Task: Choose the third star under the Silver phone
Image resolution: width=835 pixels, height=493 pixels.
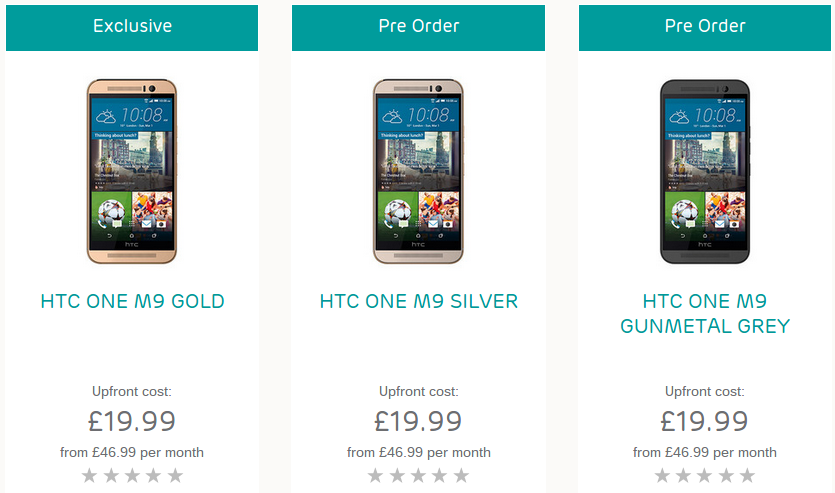Action: pos(418,475)
